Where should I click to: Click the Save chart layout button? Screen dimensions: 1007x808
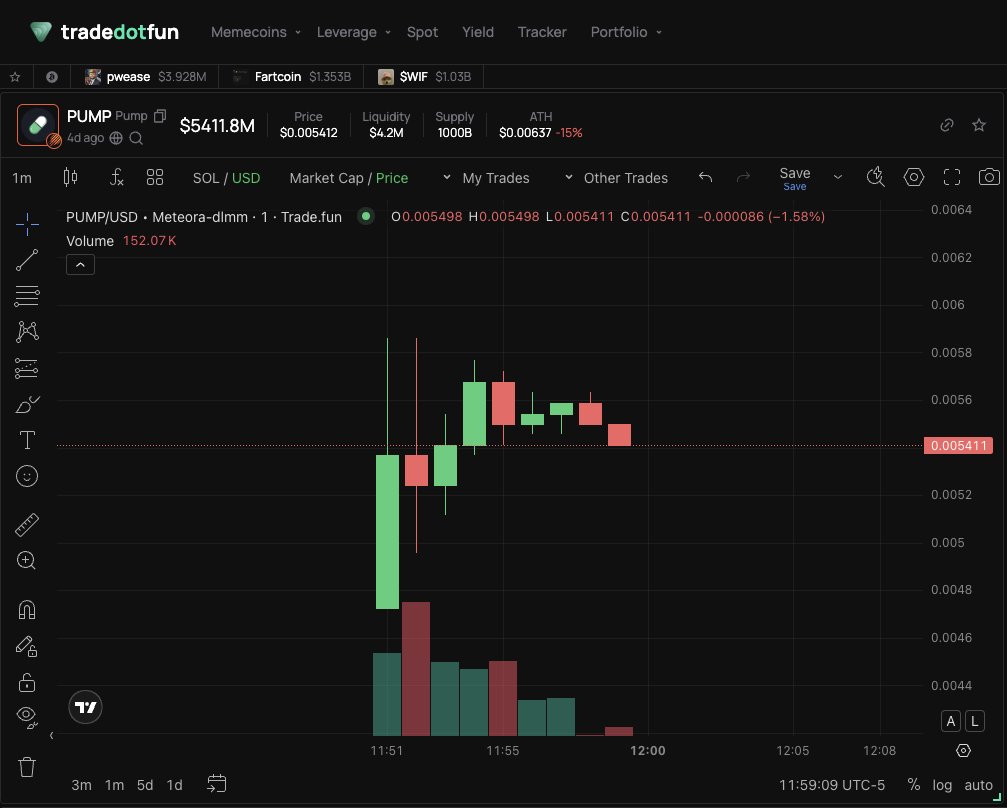tap(794, 172)
